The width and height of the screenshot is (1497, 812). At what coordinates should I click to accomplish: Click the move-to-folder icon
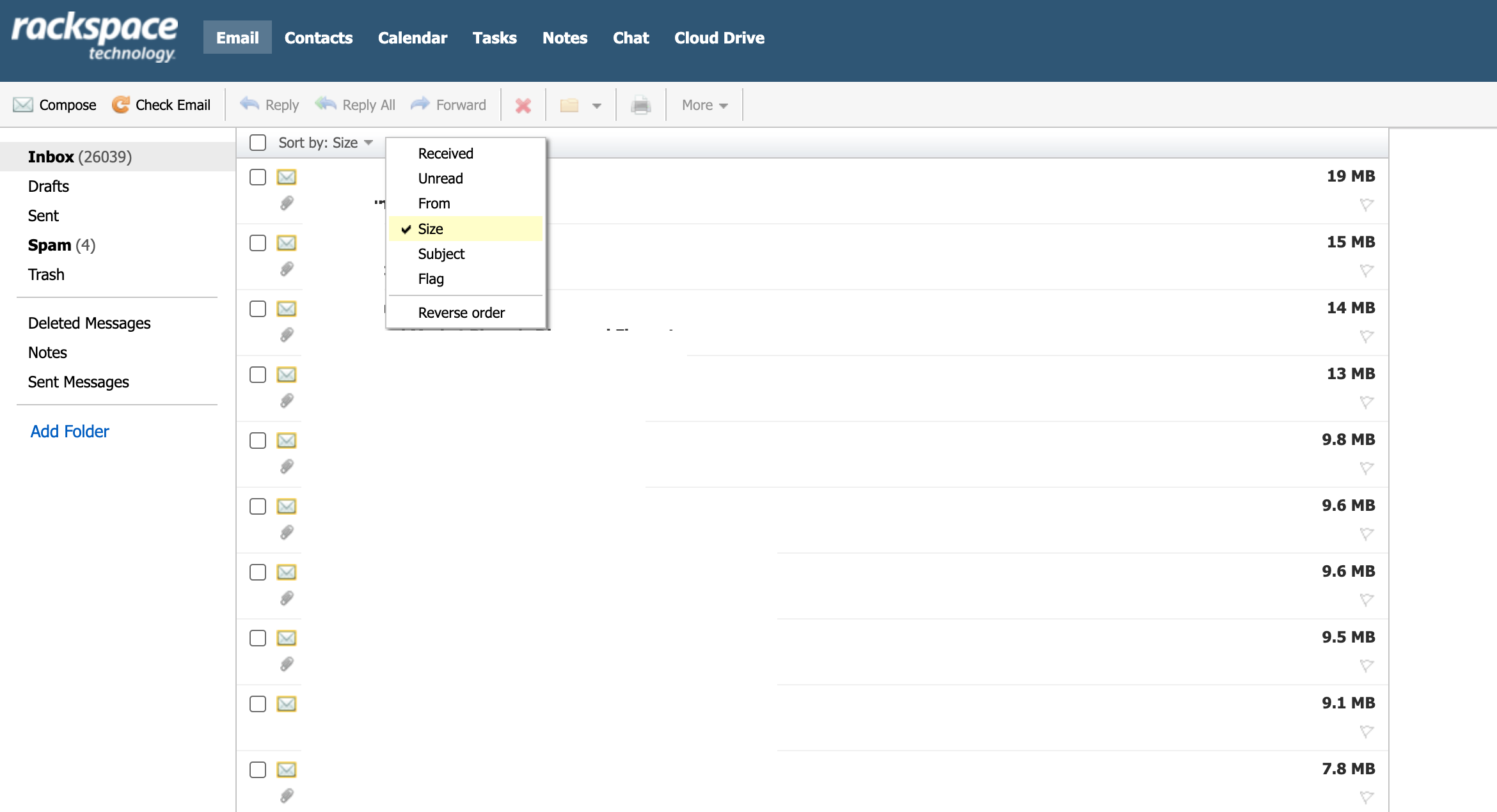(x=569, y=105)
